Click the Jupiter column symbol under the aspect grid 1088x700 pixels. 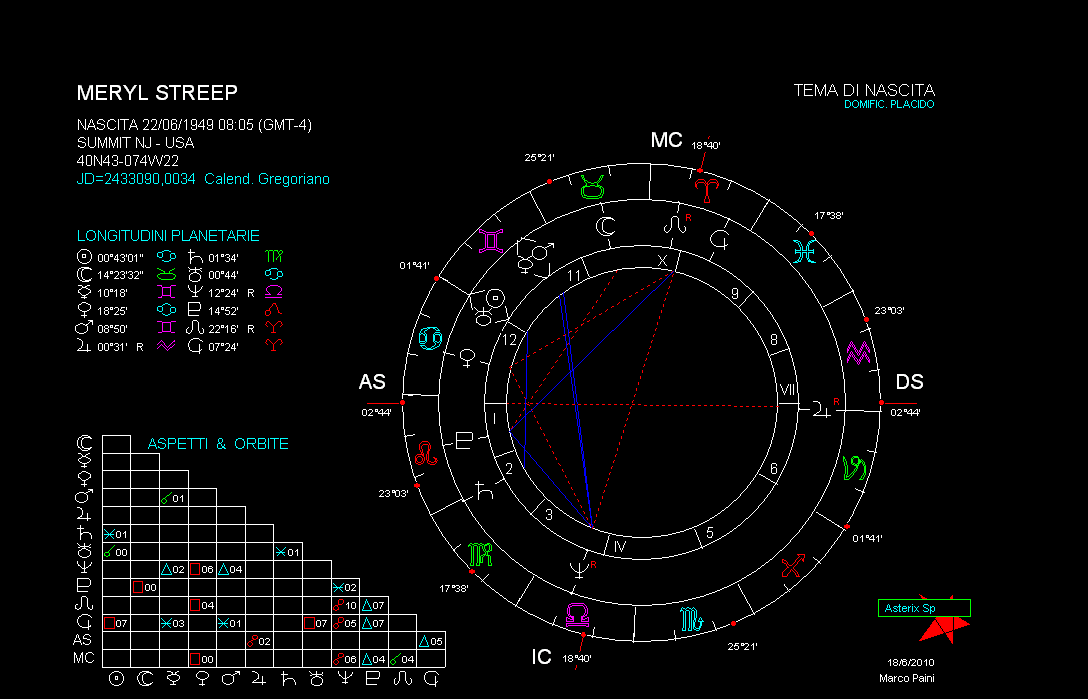point(259,679)
